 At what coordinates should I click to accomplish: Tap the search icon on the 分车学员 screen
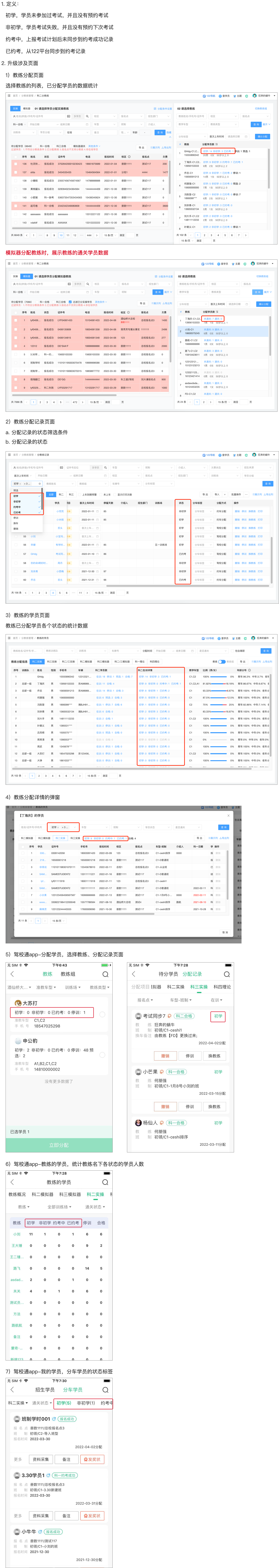(105, 1390)
